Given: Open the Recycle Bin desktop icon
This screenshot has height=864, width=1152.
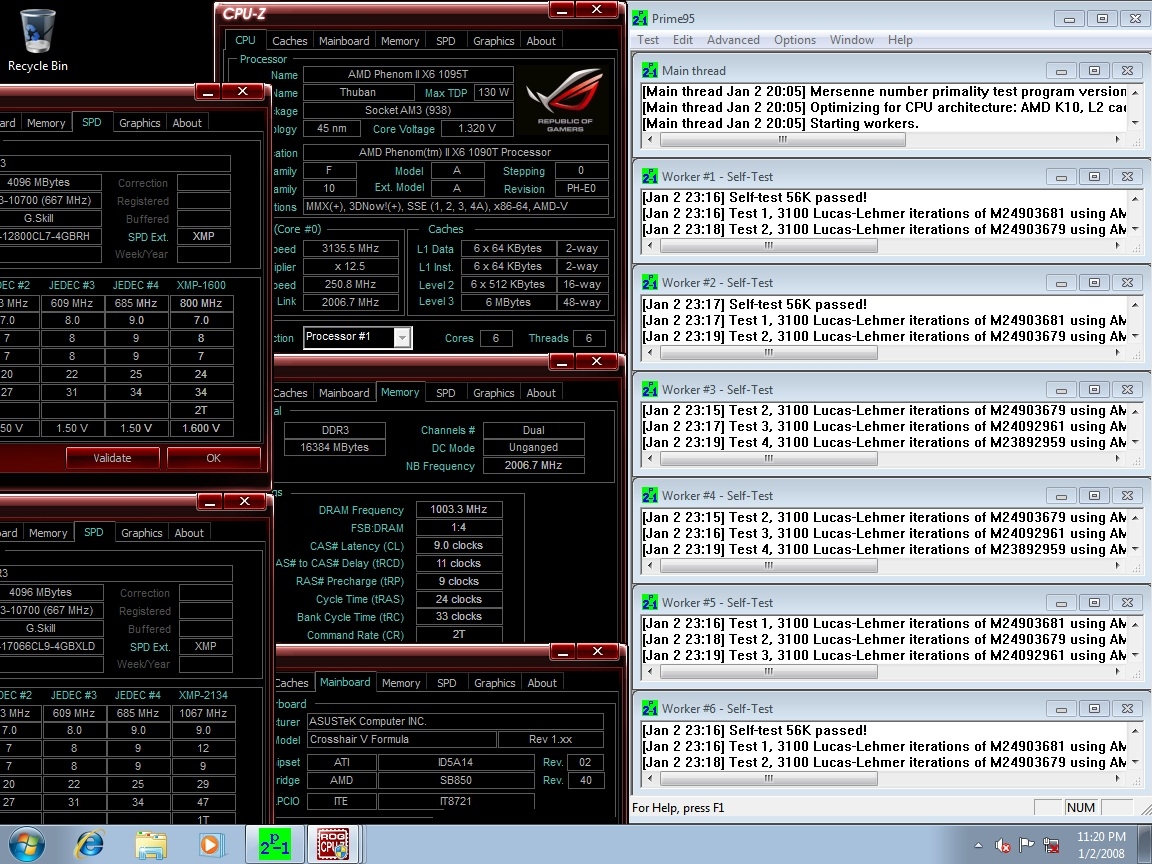Looking at the screenshot, I should tap(37, 40).
